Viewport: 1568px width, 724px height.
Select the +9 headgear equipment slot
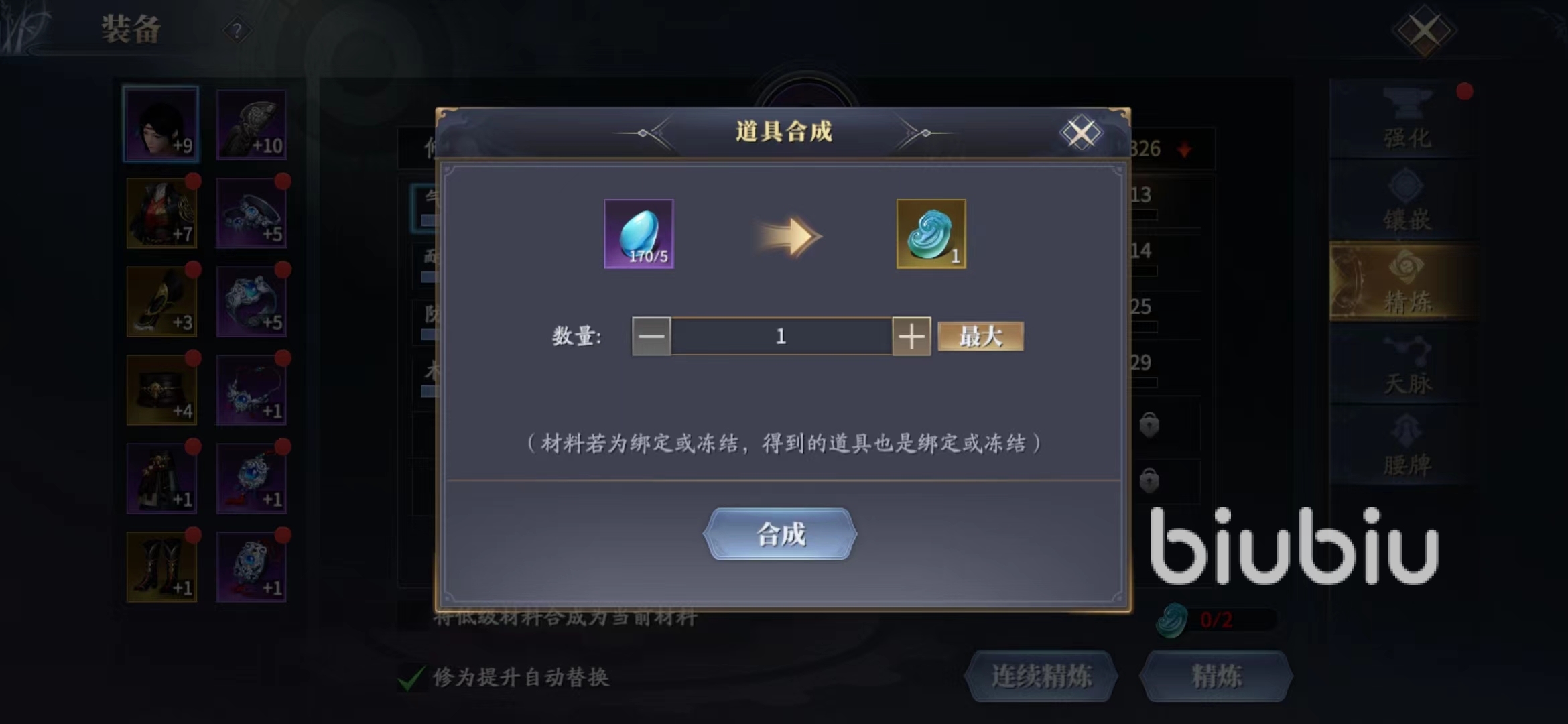[161, 124]
